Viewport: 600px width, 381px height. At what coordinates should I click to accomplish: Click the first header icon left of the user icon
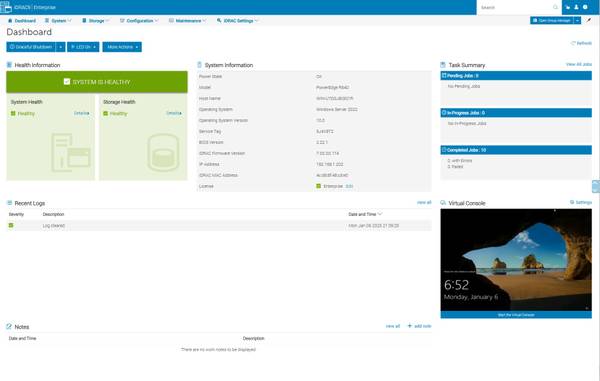coord(568,7)
